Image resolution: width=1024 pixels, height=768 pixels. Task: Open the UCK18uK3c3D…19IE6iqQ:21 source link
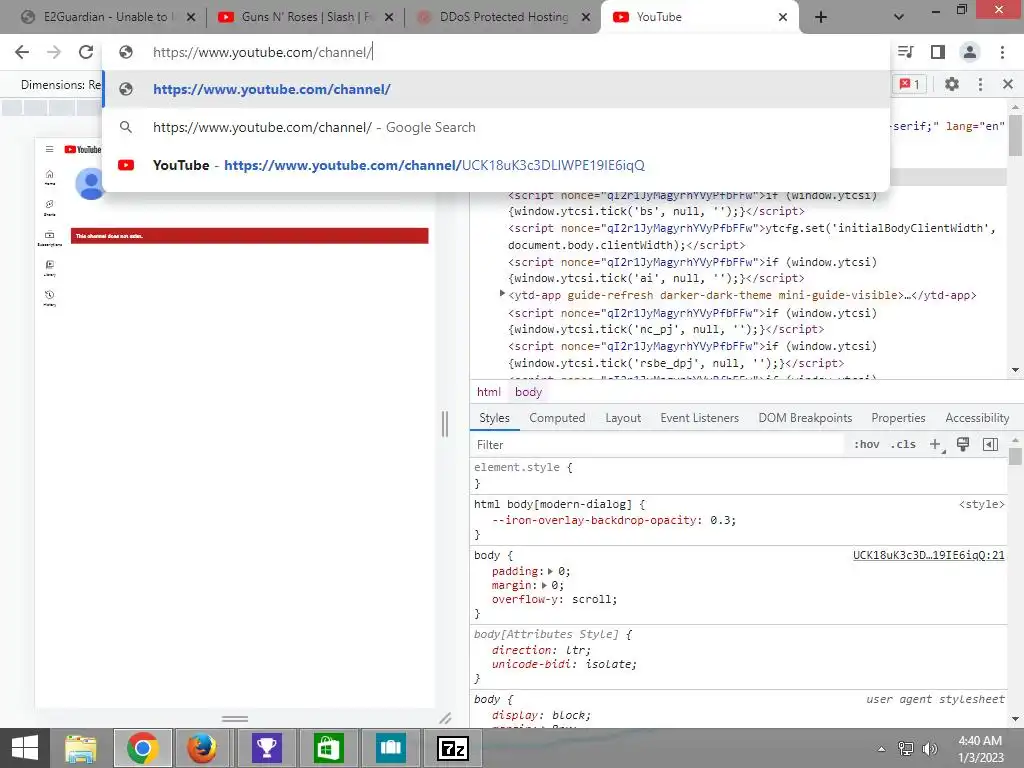(x=928, y=555)
